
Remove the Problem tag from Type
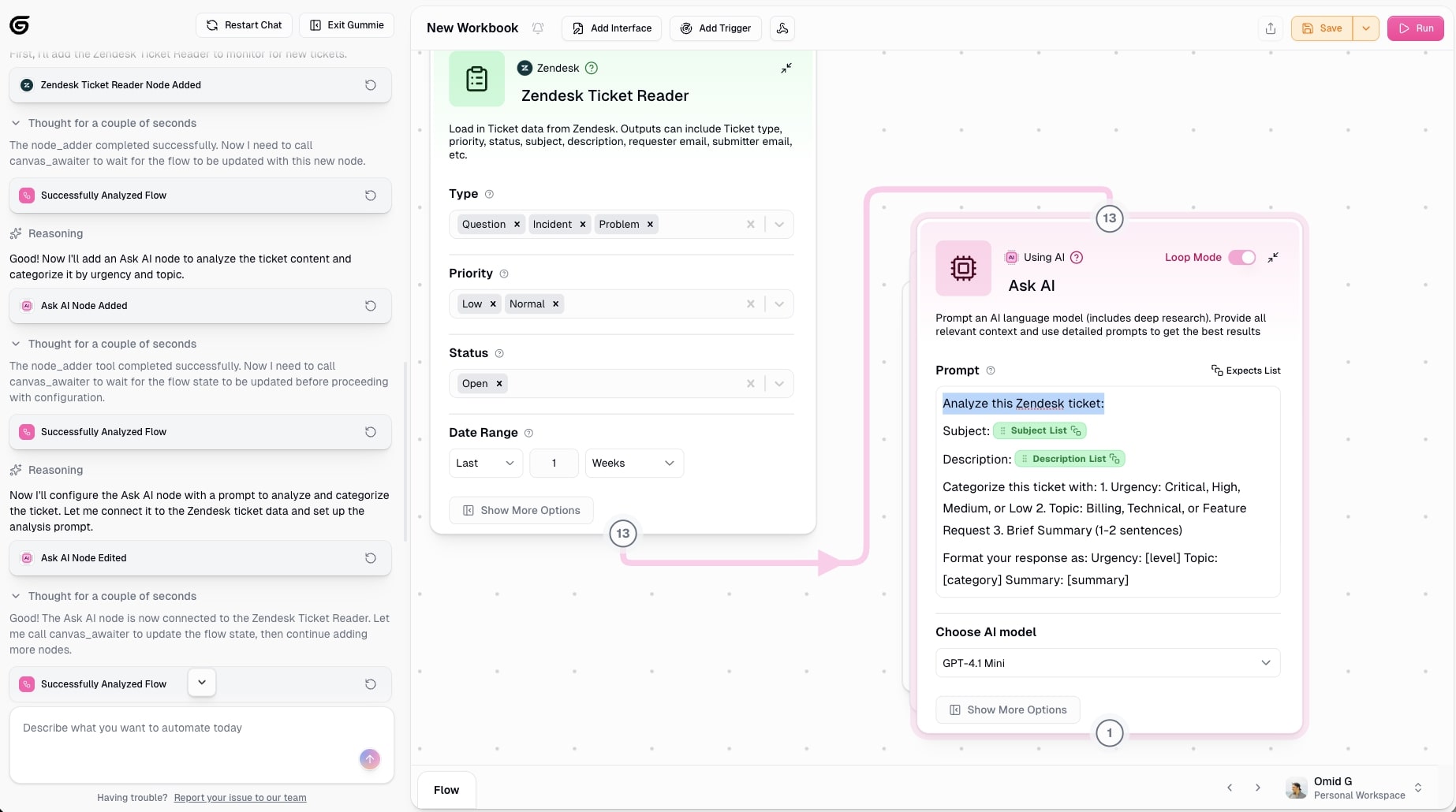pos(651,225)
